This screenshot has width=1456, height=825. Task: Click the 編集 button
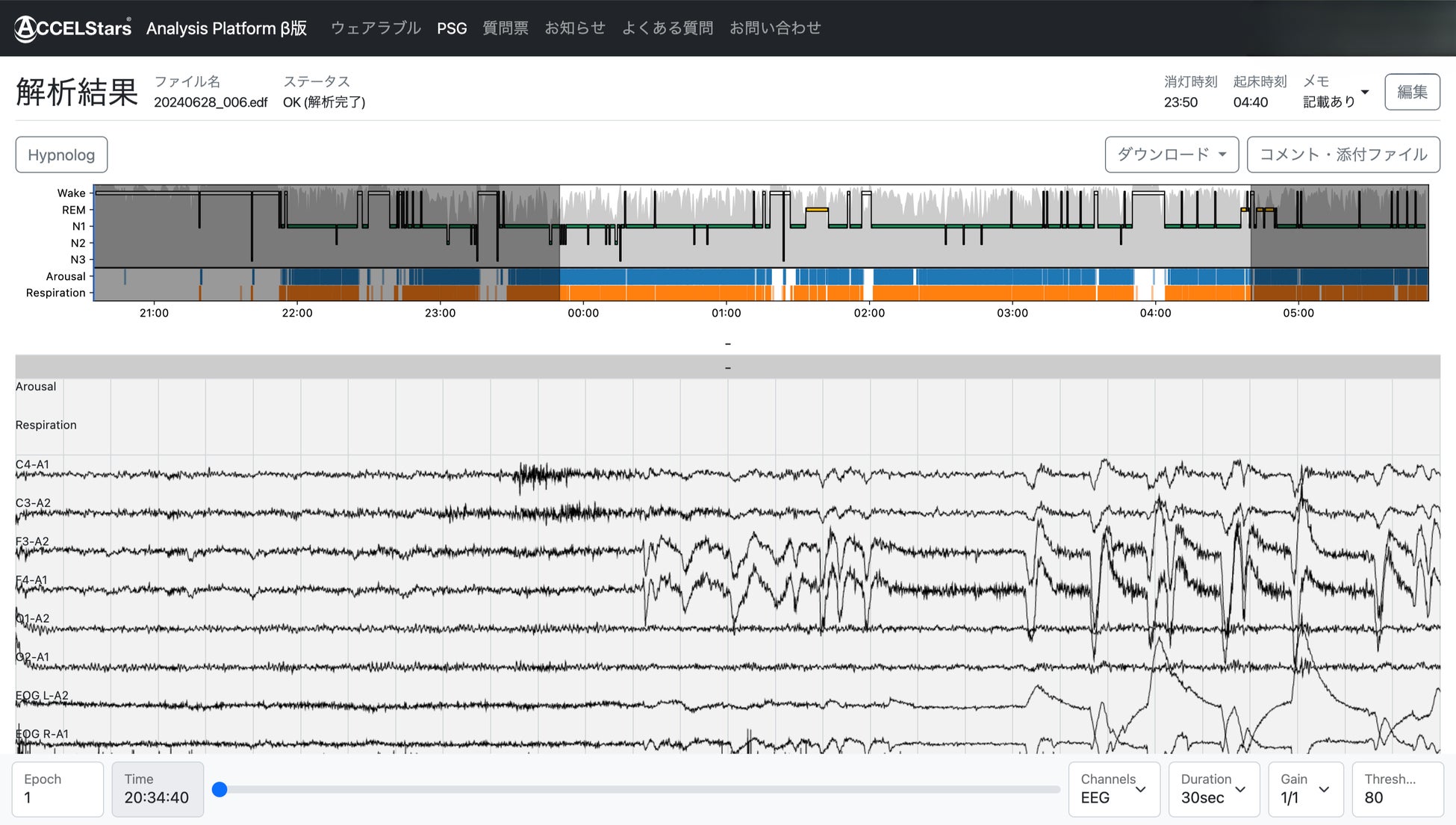coord(1411,92)
